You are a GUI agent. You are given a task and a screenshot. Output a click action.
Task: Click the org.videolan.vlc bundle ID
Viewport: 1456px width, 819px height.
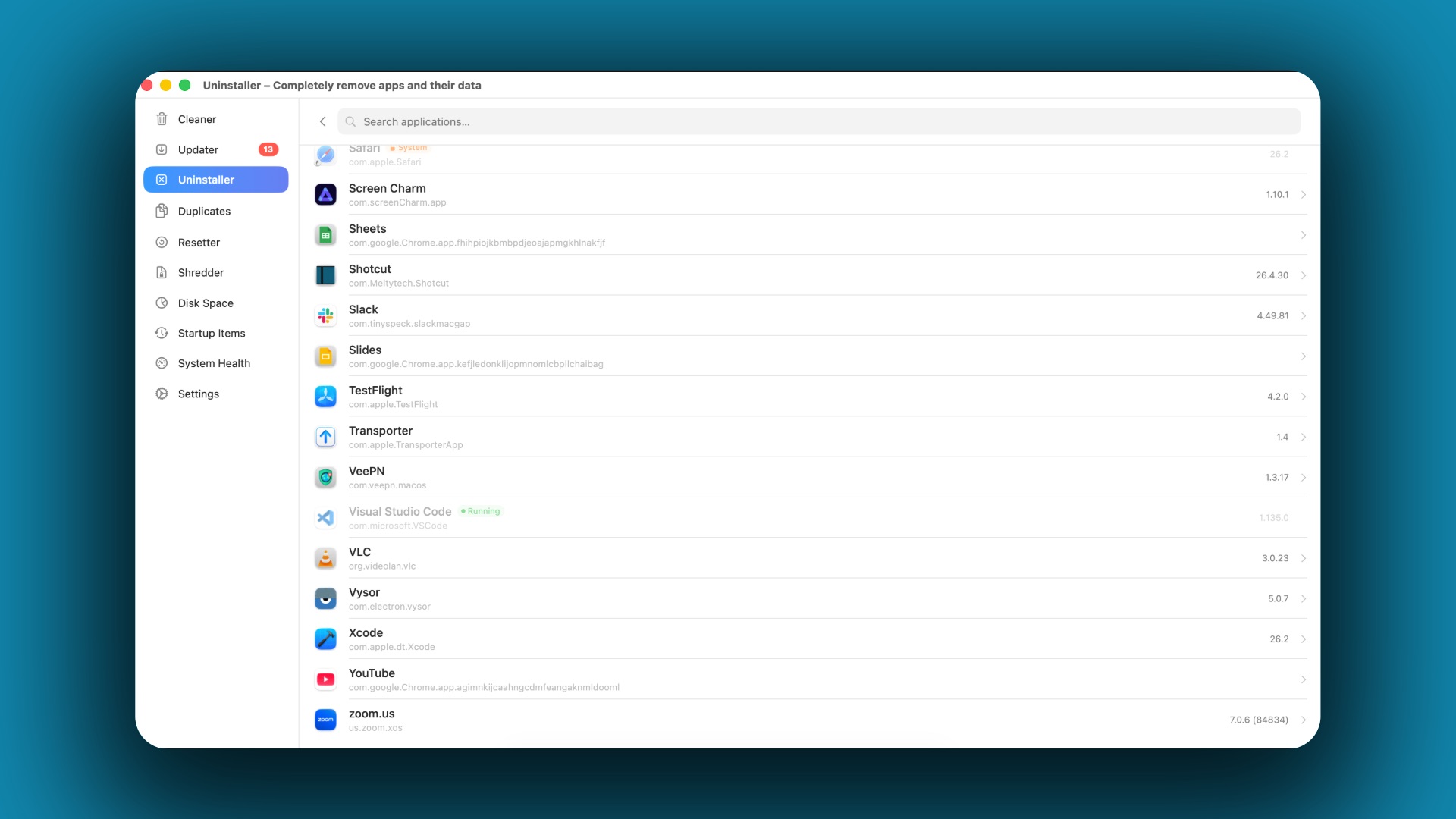(x=382, y=566)
